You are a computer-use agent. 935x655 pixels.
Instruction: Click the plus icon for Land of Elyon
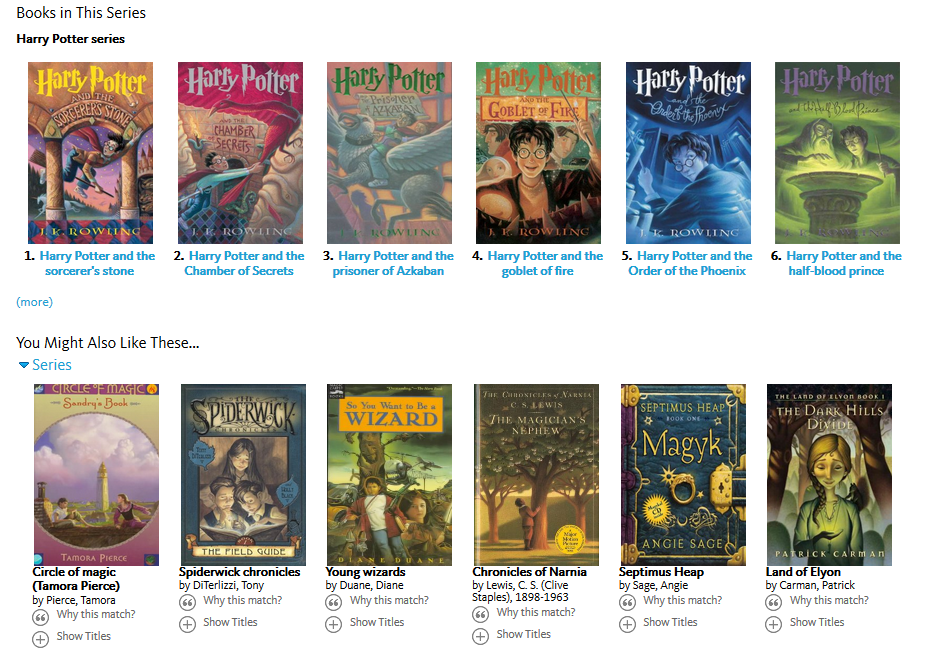774,625
